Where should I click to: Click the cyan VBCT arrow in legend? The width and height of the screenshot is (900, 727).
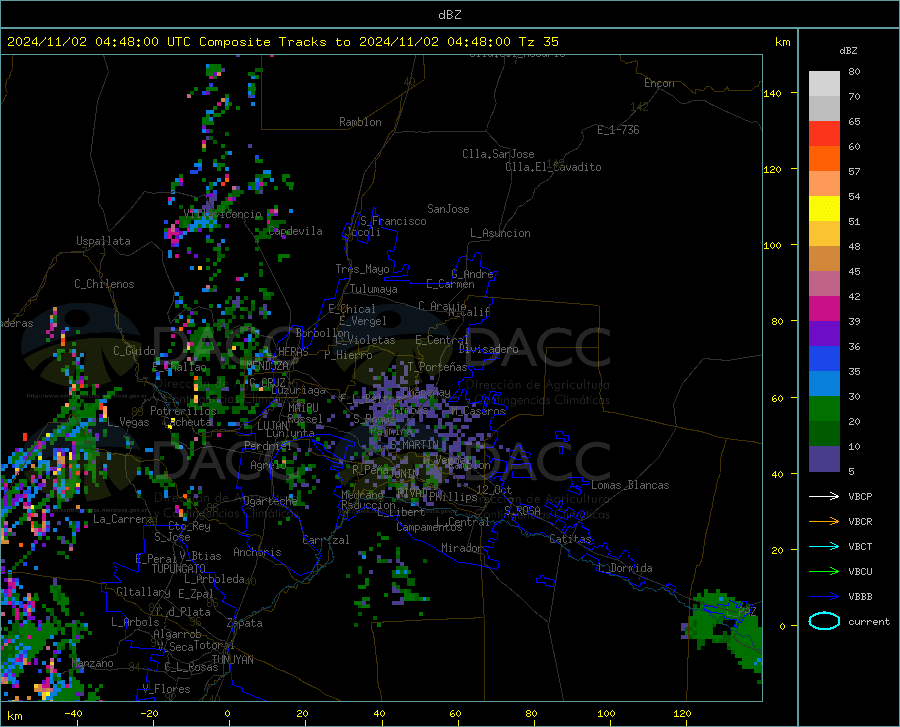tap(824, 546)
